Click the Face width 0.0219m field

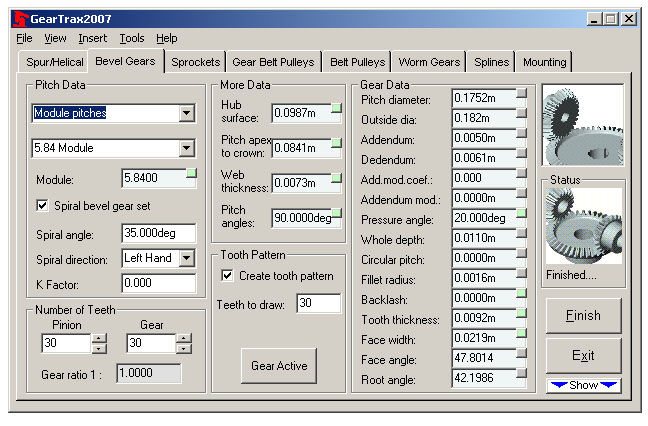click(484, 338)
